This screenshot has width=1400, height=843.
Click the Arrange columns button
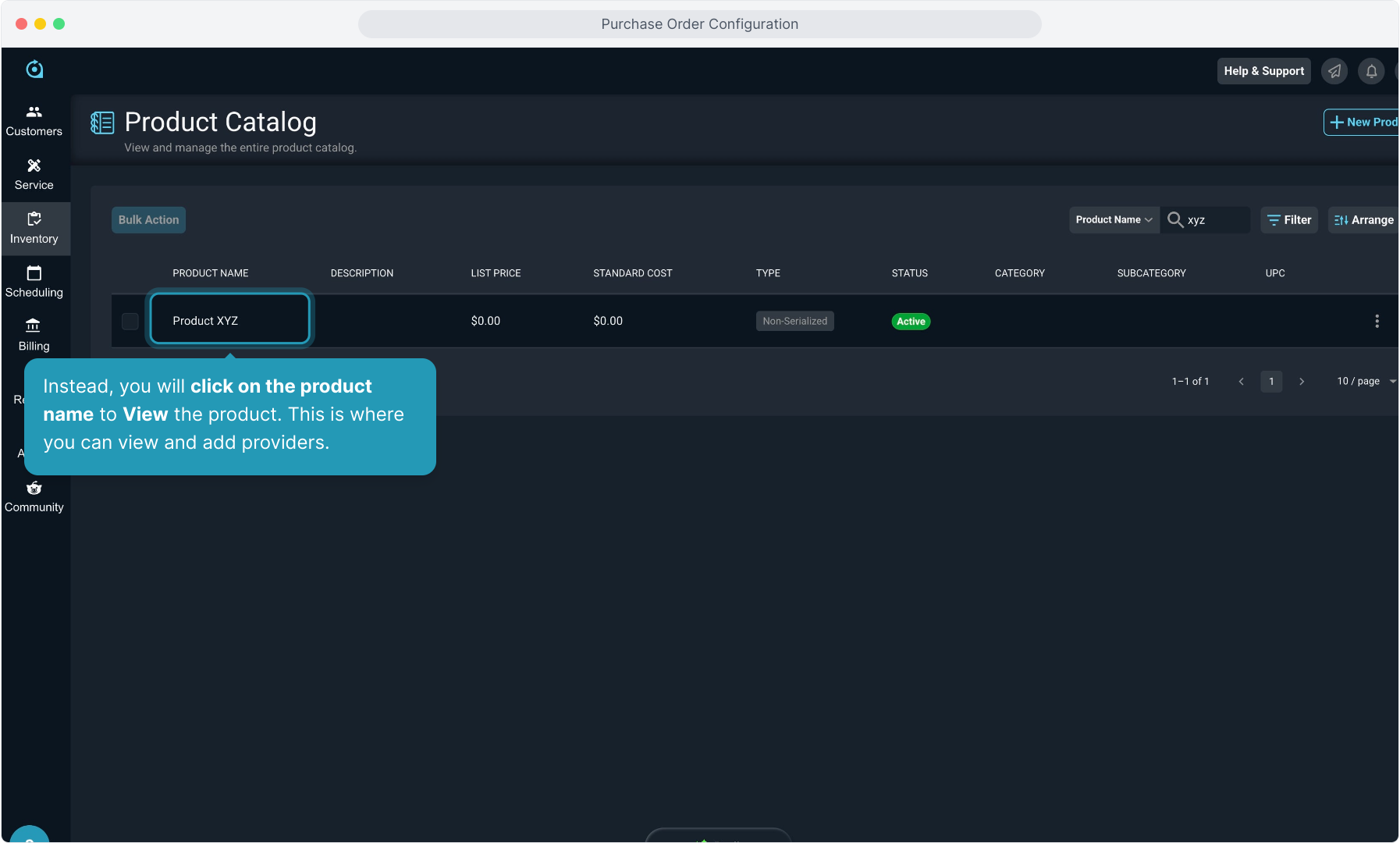[1363, 220]
